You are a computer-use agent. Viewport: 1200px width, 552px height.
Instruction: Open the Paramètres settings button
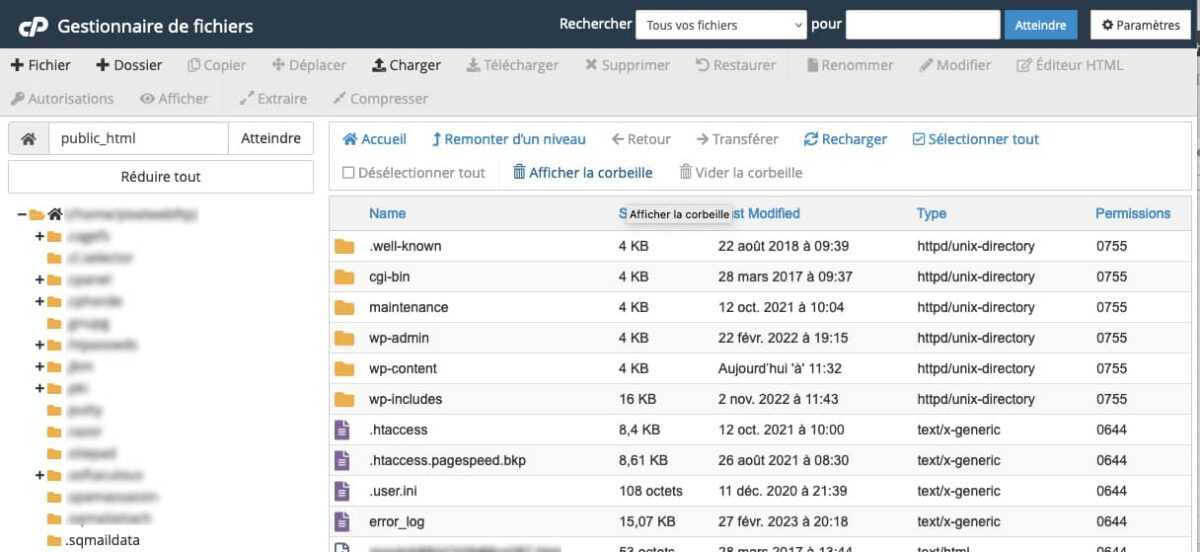(1141, 25)
